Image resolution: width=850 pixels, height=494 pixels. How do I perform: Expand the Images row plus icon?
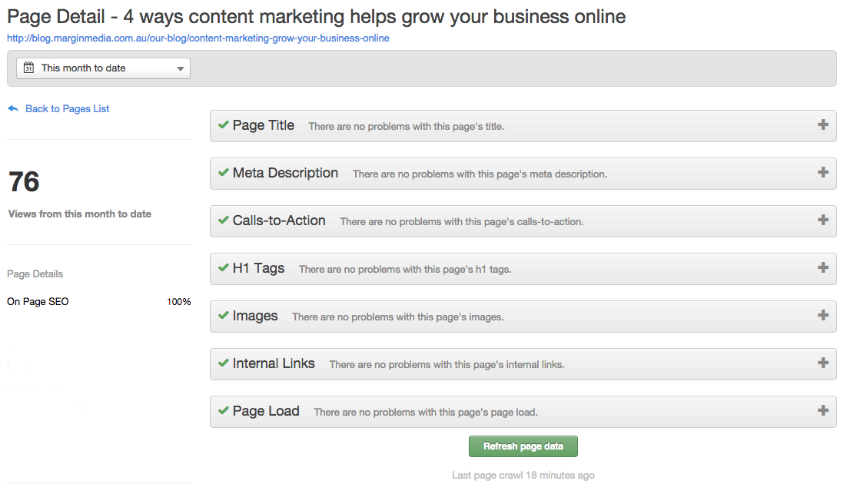coord(823,315)
